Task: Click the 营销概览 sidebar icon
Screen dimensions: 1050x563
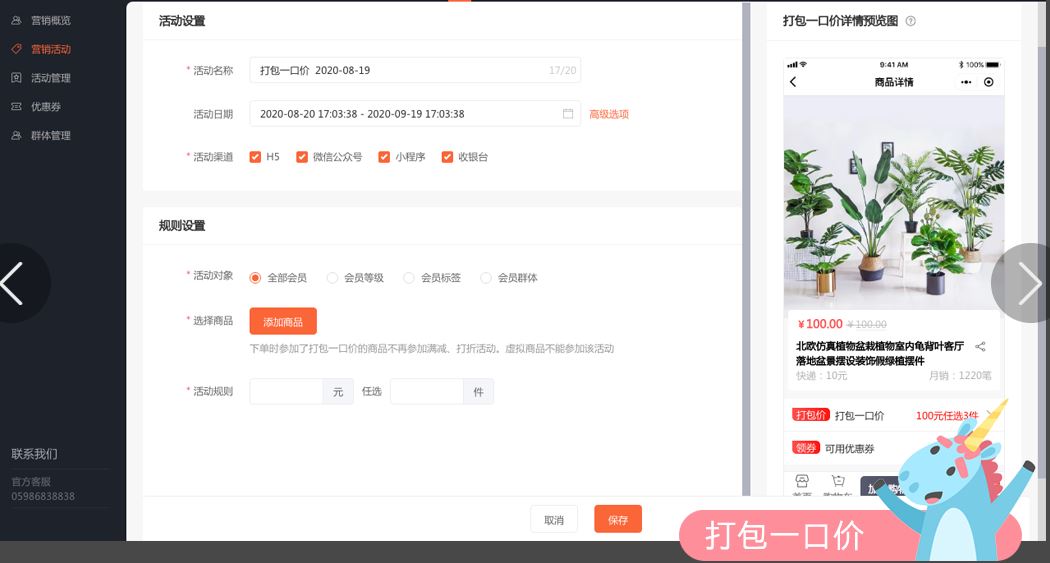Action: coord(16,20)
